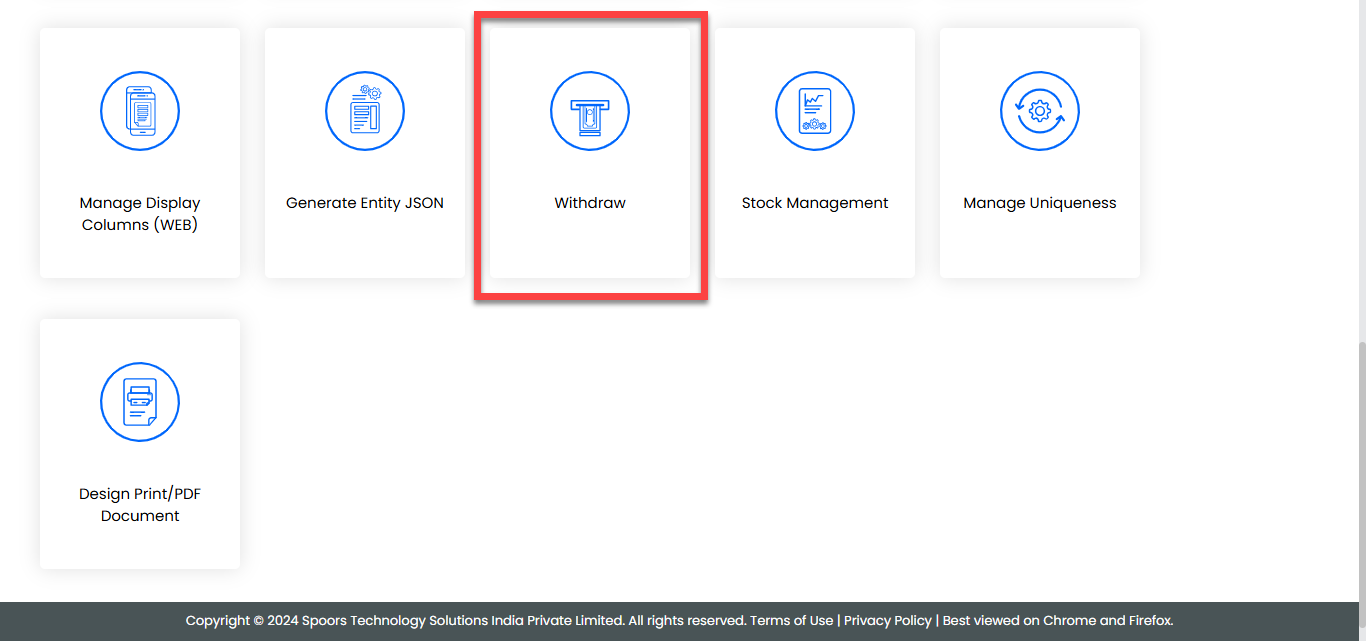Click the Stock Management chart icon
Screen dimensions: 1366x641
(x=815, y=111)
